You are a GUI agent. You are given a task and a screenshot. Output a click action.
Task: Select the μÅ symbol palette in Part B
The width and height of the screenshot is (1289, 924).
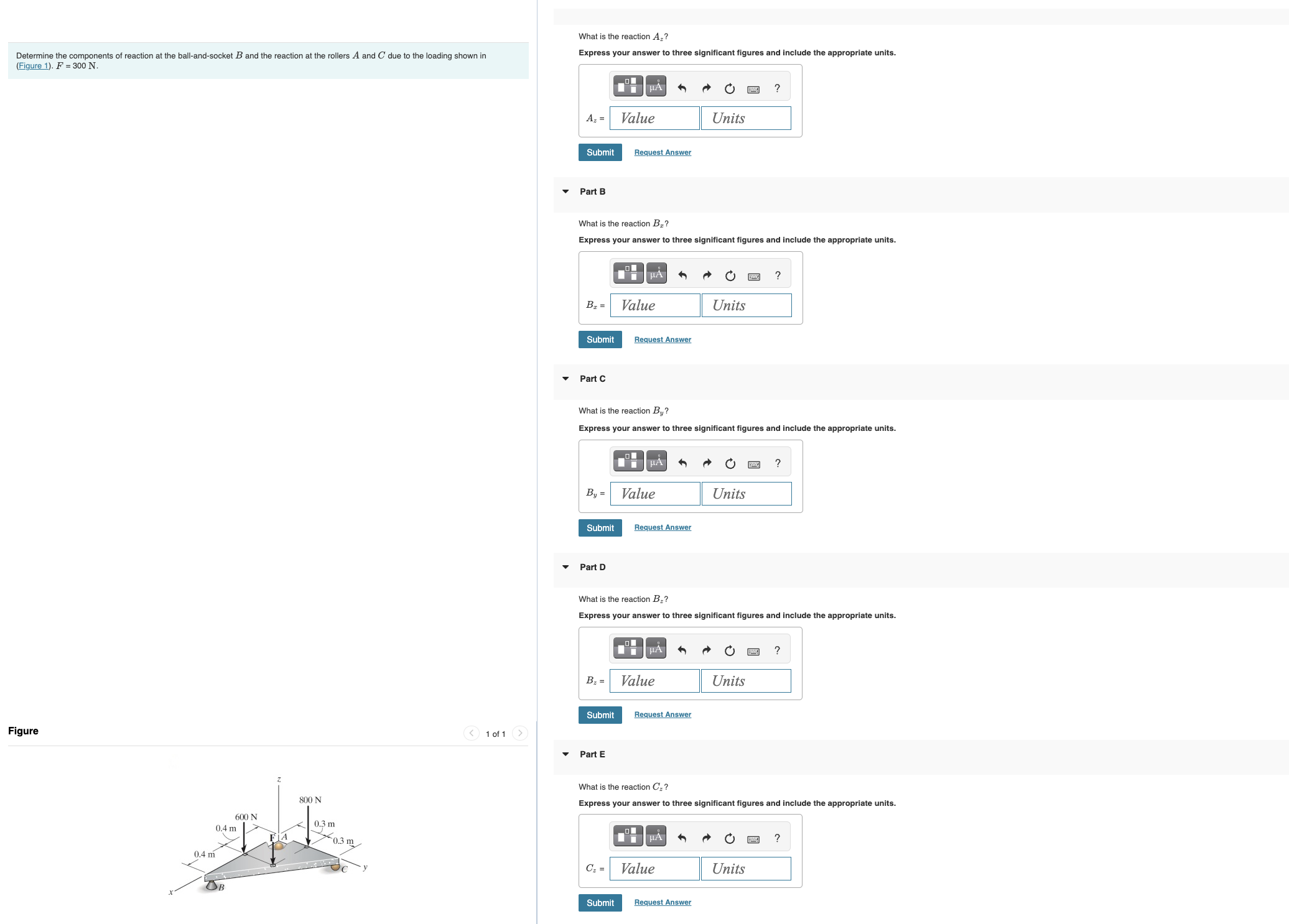coord(655,273)
